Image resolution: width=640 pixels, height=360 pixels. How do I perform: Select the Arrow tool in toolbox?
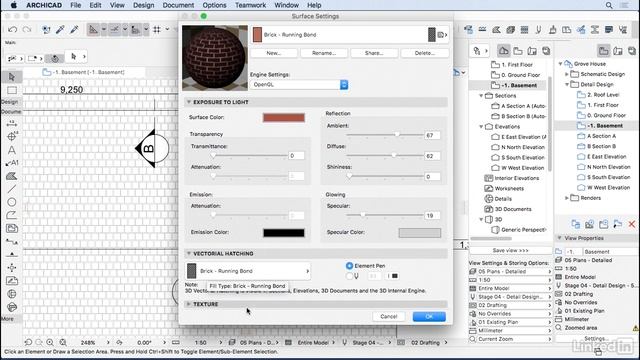12,77
